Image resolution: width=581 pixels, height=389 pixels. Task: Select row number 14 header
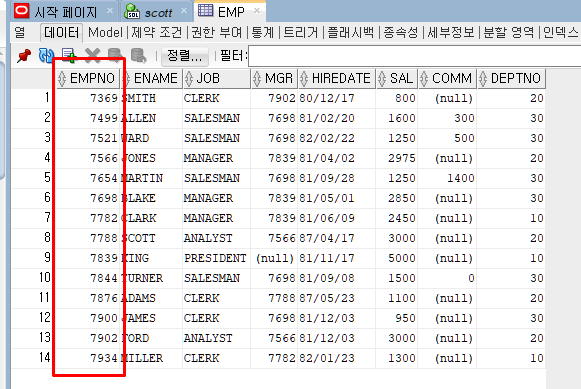tap(34, 358)
